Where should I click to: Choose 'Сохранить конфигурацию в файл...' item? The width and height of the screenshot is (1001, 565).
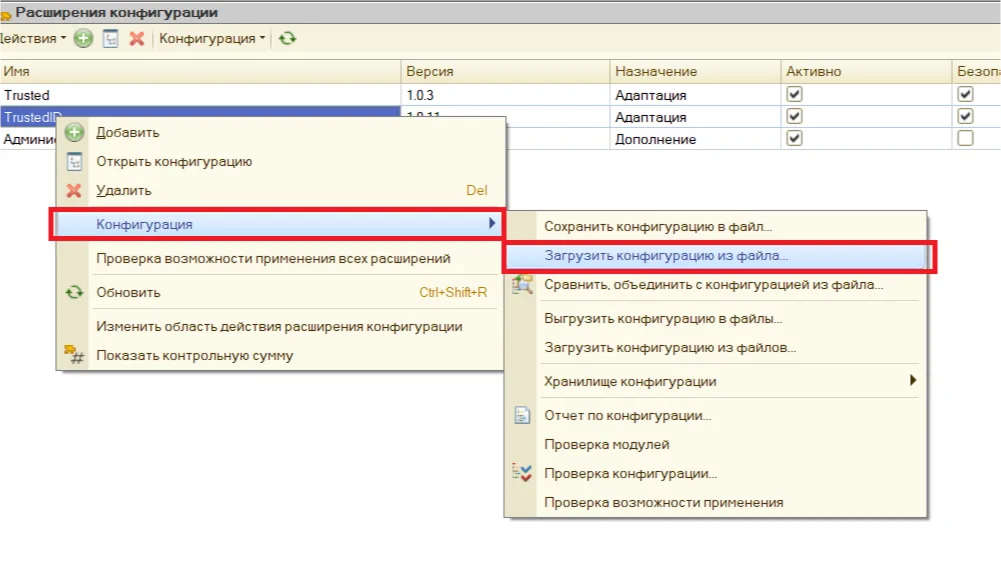pos(657,227)
